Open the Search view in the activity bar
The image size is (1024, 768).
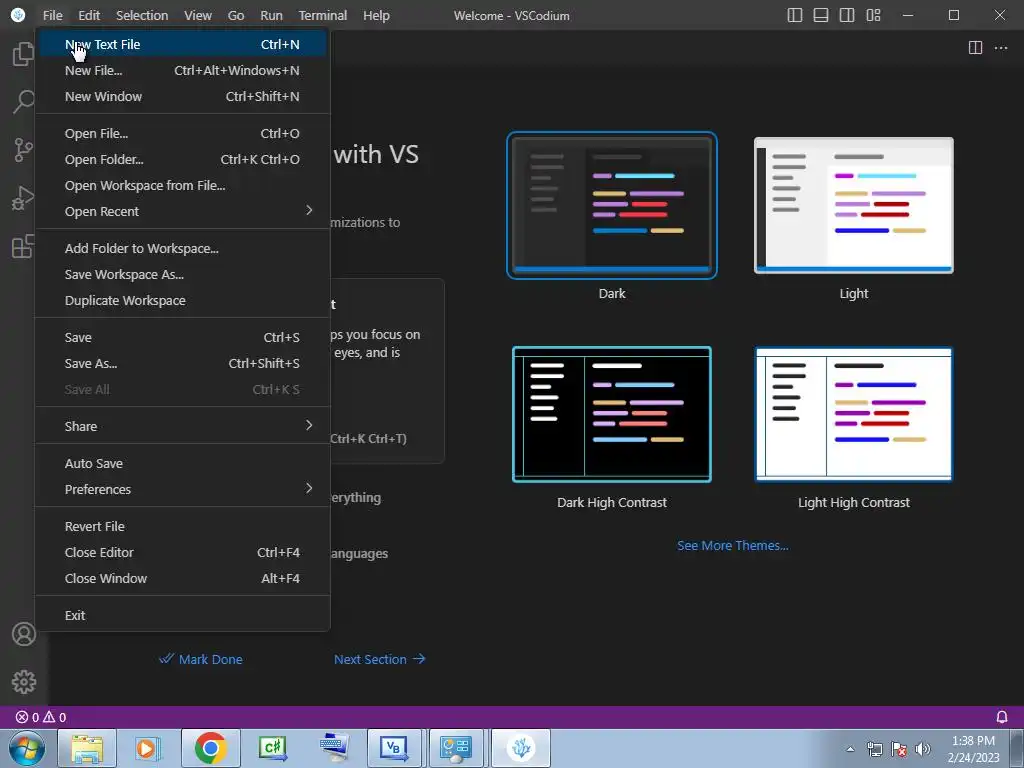pos(24,102)
